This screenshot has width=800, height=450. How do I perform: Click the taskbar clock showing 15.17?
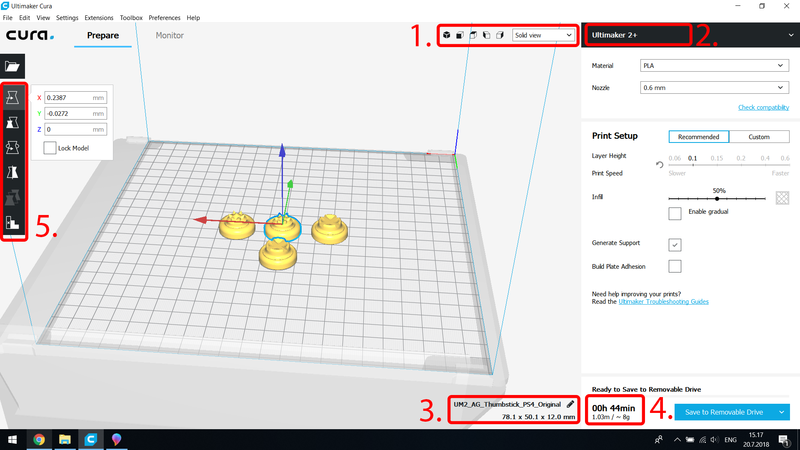tap(756, 439)
